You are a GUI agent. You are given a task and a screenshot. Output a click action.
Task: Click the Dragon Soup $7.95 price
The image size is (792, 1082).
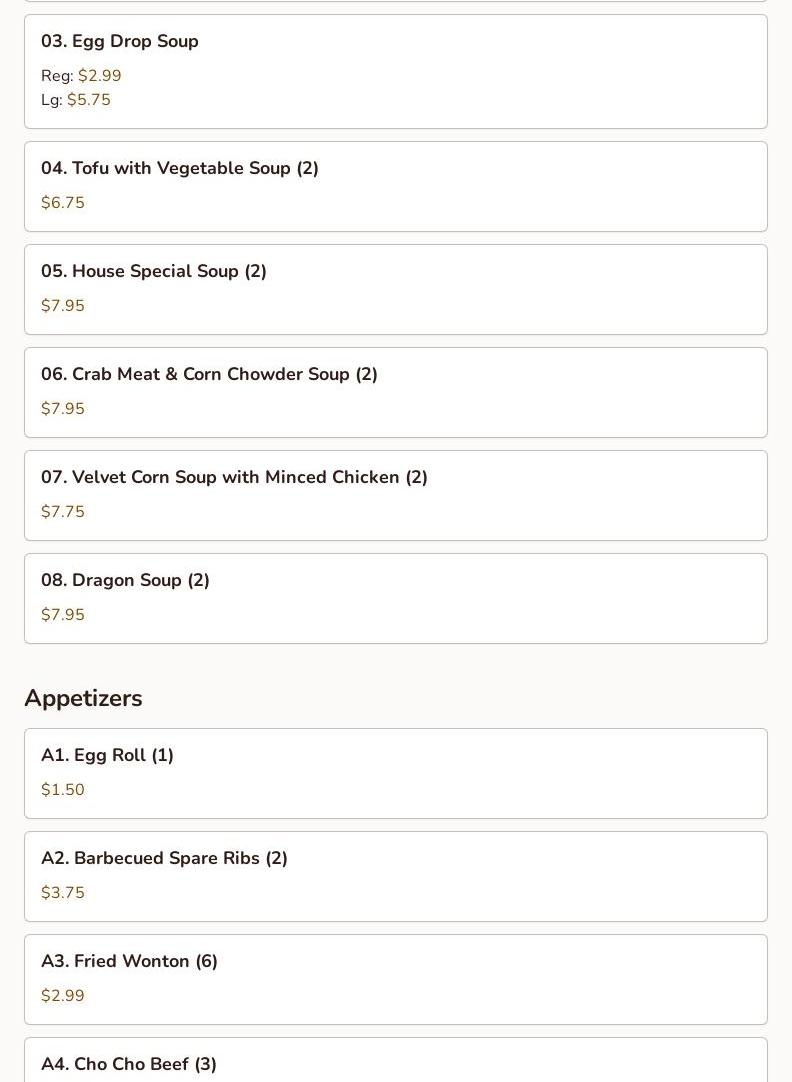(x=63, y=613)
